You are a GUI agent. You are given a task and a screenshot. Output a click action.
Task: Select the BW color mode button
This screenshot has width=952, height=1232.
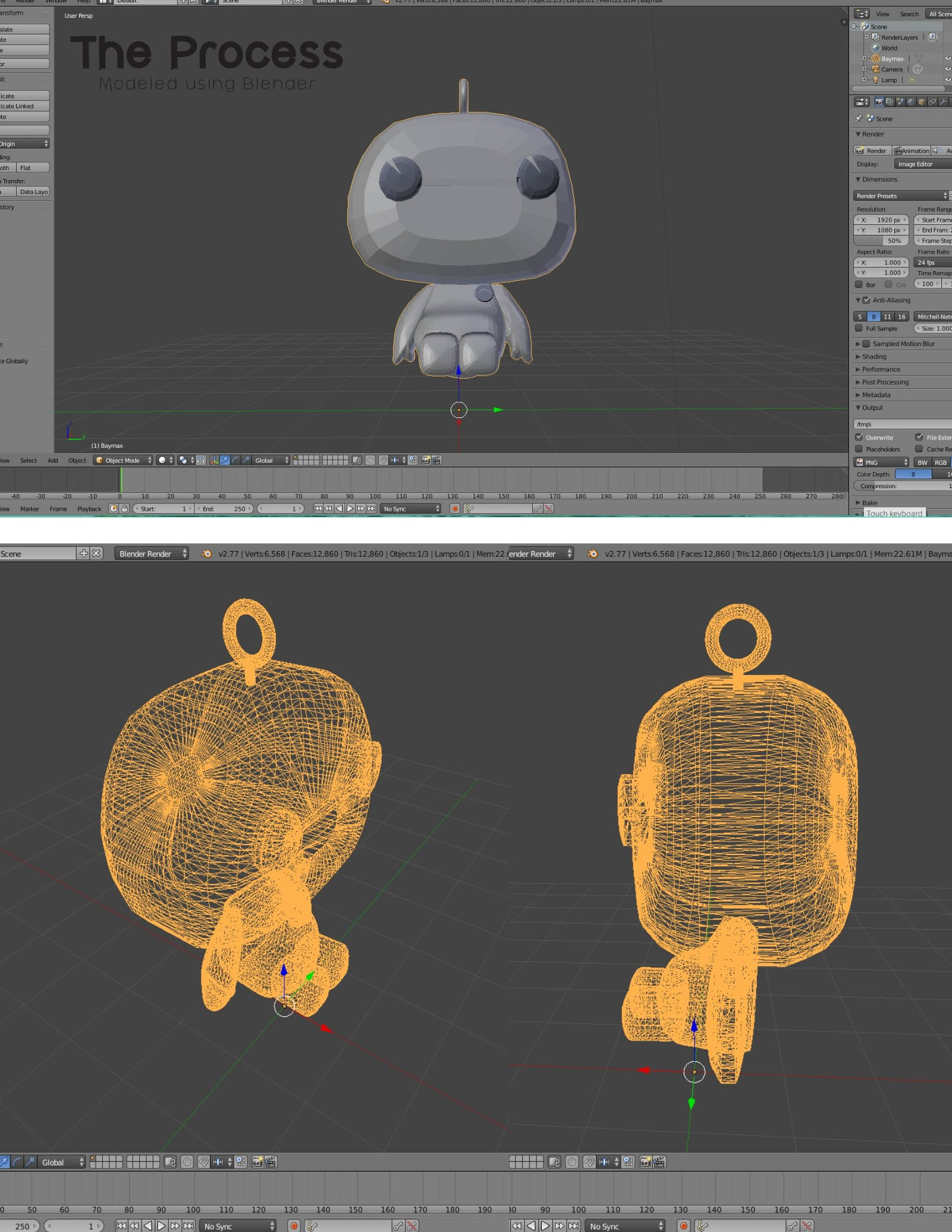[922, 462]
